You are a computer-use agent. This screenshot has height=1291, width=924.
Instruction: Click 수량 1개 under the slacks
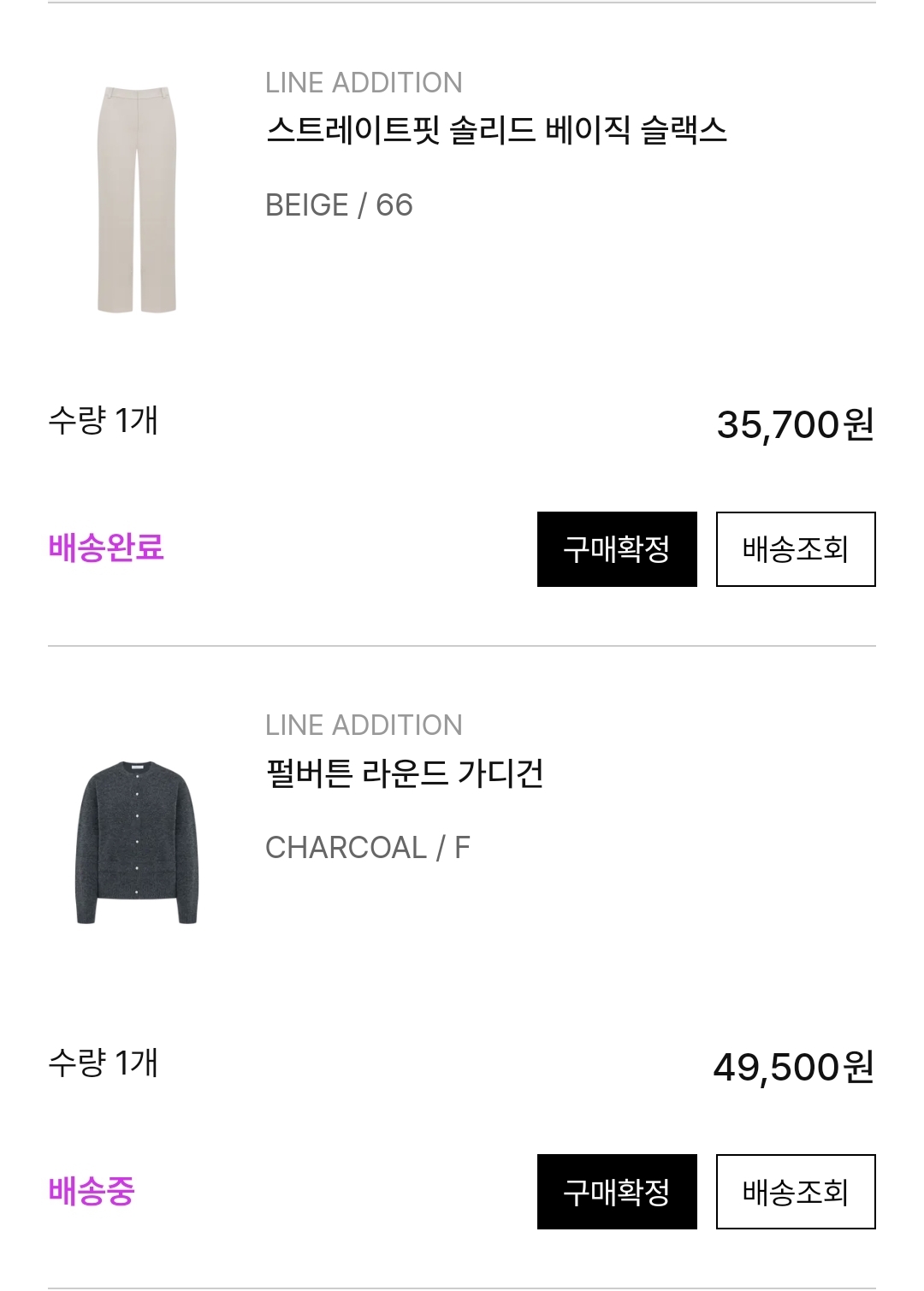click(x=104, y=420)
